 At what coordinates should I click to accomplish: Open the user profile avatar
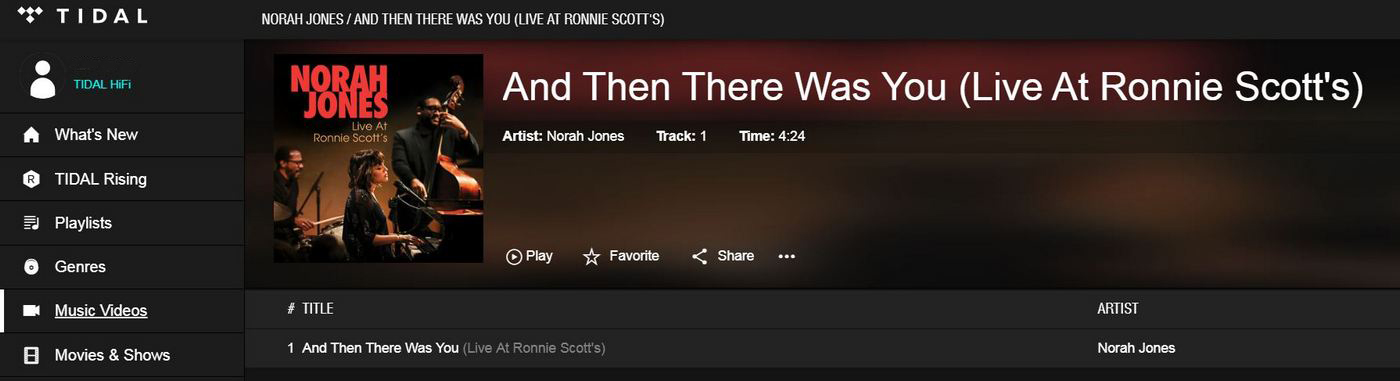(42, 78)
